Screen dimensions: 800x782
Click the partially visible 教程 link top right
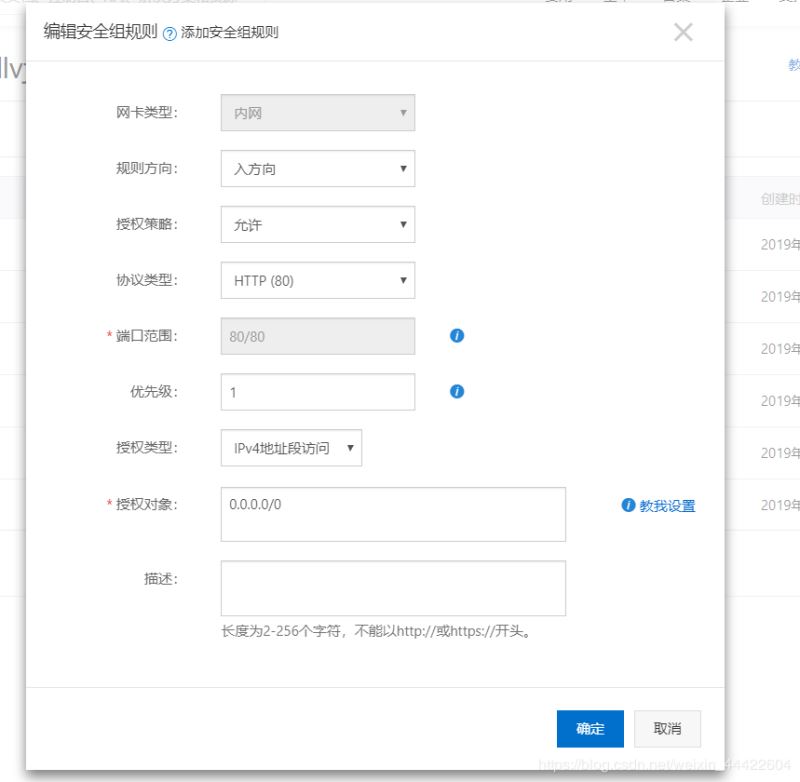[x=793, y=63]
